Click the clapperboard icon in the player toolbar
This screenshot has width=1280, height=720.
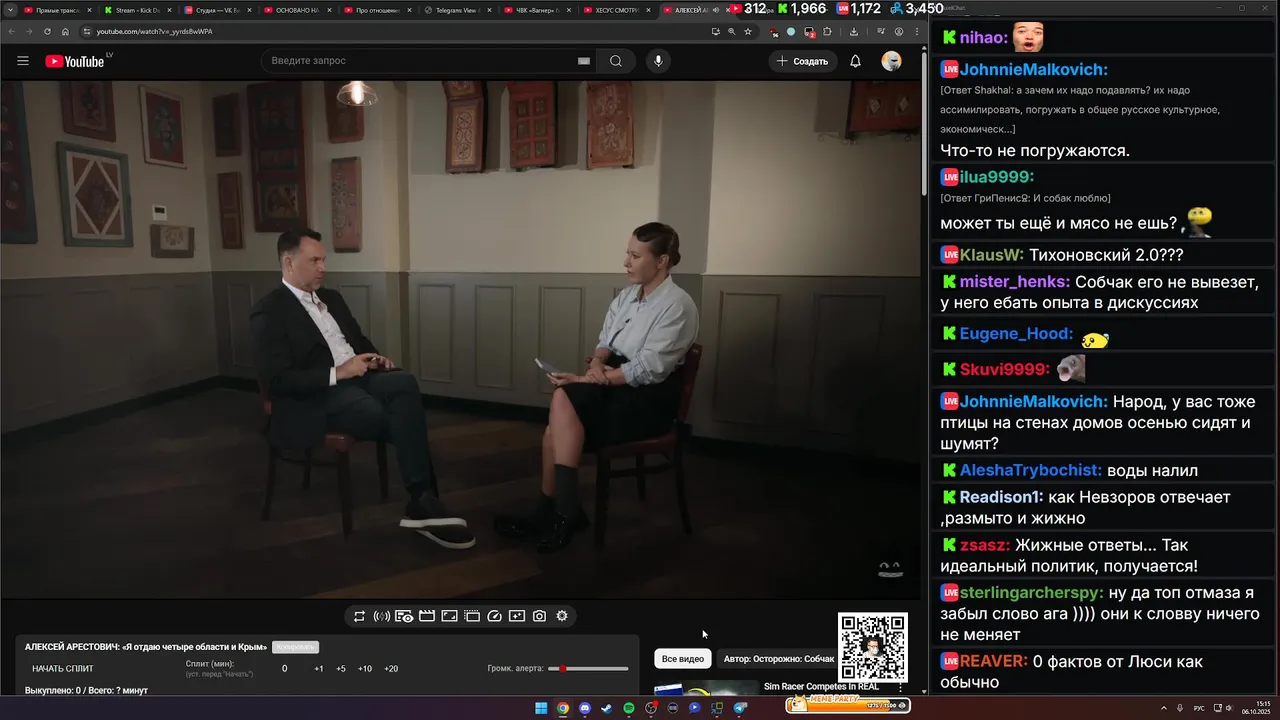tap(427, 616)
